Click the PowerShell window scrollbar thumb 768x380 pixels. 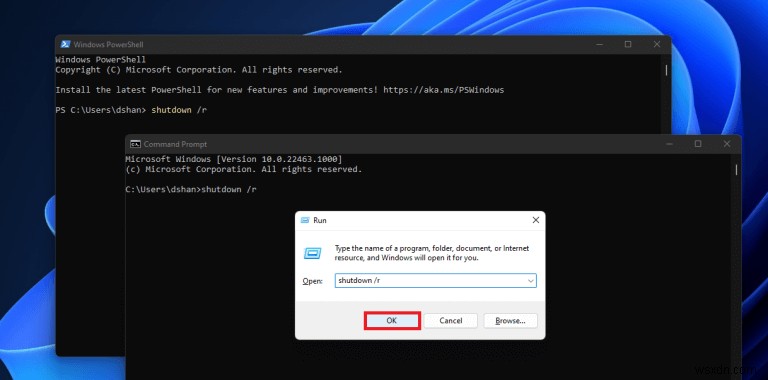(666, 70)
